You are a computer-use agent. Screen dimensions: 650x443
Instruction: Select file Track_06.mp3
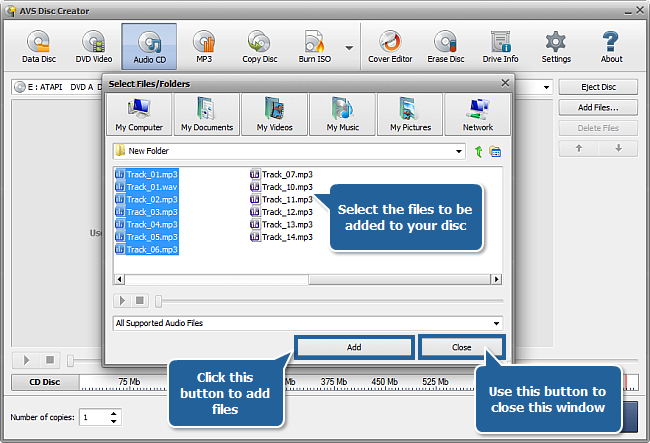[147, 249]
